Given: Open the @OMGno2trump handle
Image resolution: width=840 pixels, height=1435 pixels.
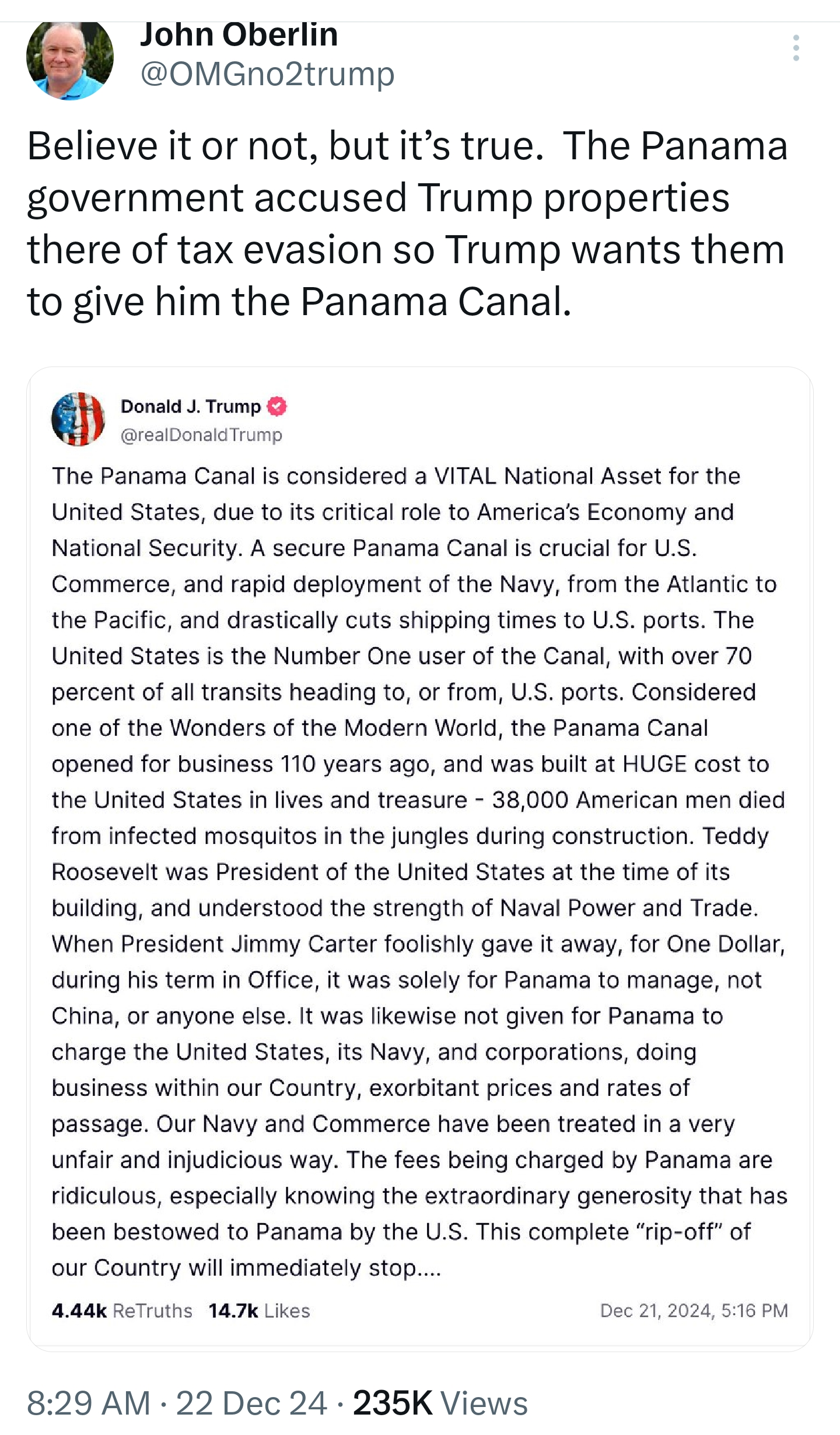Looking at the screenshot, I should click(267, 74).
